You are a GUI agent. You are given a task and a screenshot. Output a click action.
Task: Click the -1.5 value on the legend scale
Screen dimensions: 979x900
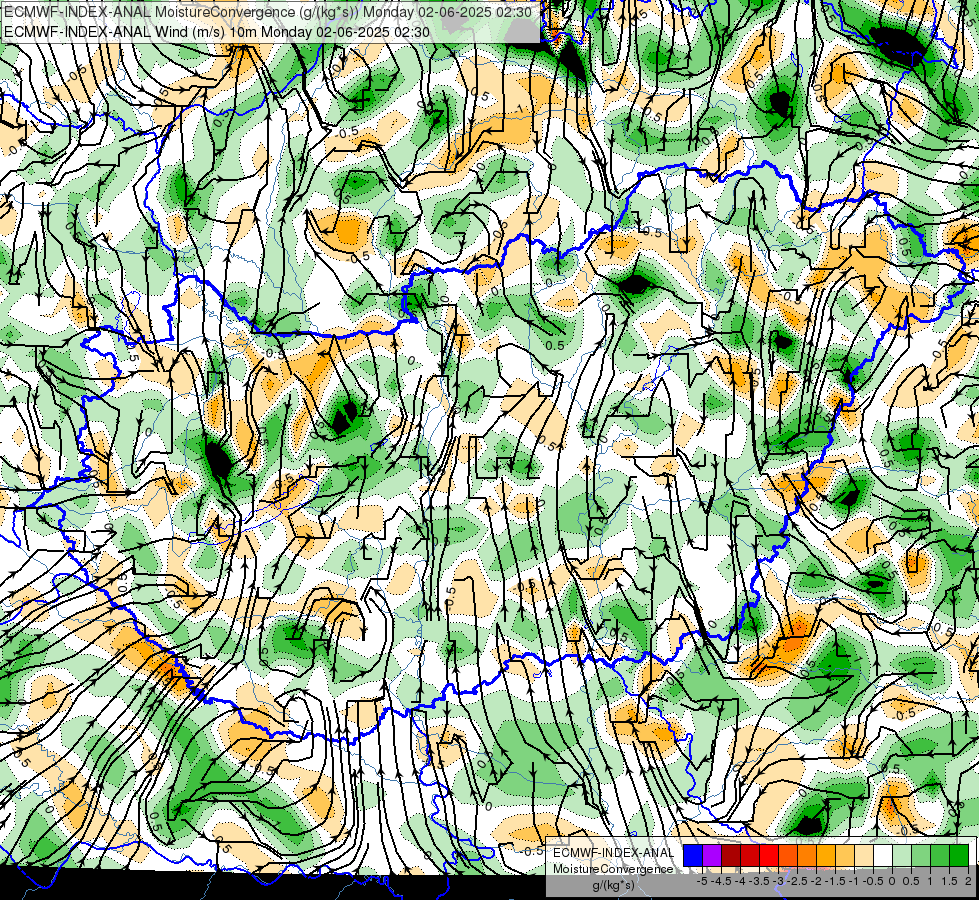coord(835,881)
